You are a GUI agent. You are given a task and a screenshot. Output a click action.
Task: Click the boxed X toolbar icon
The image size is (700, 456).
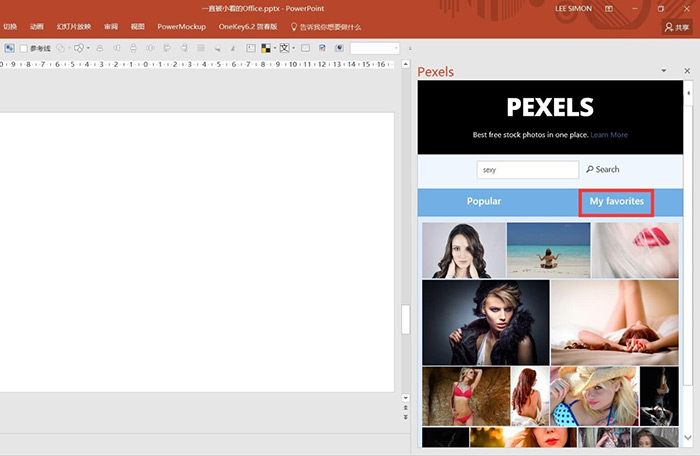[284, 48]
